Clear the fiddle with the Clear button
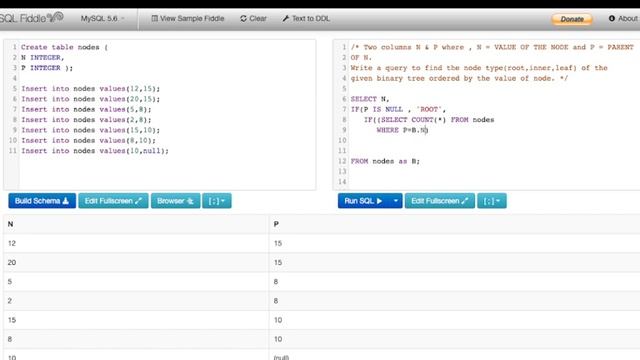Screen dimensions: 640x360 pos(253,19)
